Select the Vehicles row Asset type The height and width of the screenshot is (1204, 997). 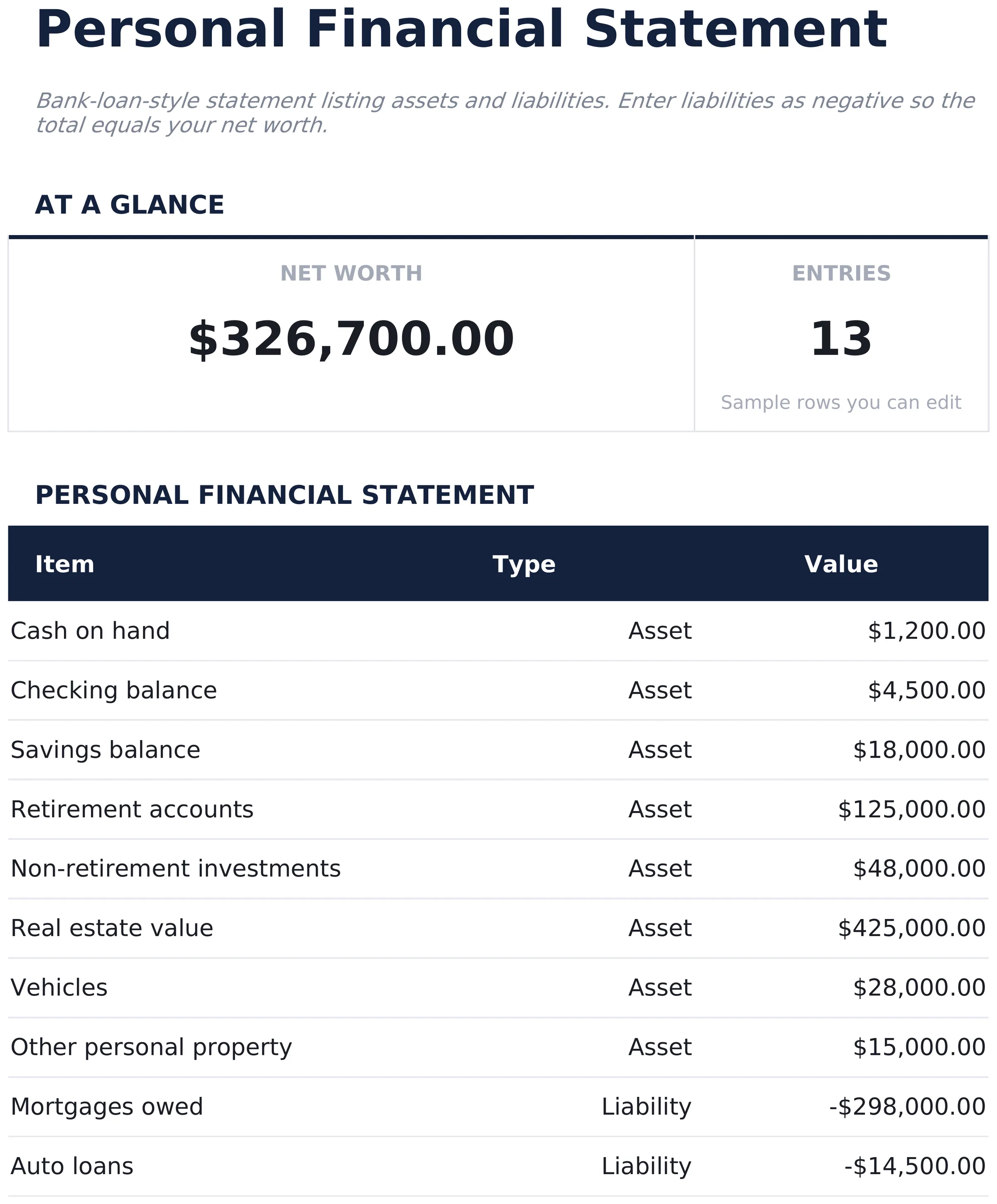coord(660,988)
